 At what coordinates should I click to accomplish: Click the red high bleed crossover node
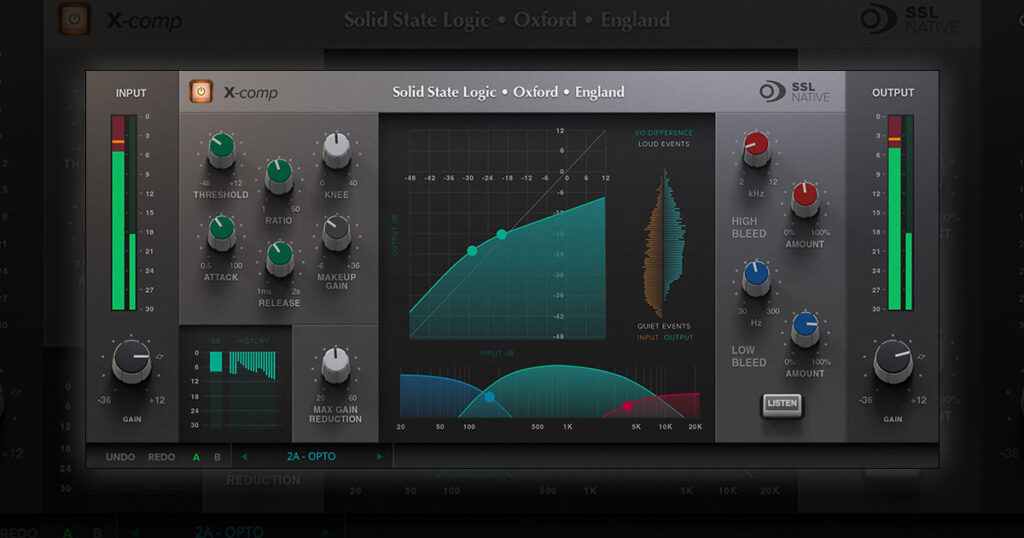click(x=627, y=406)
